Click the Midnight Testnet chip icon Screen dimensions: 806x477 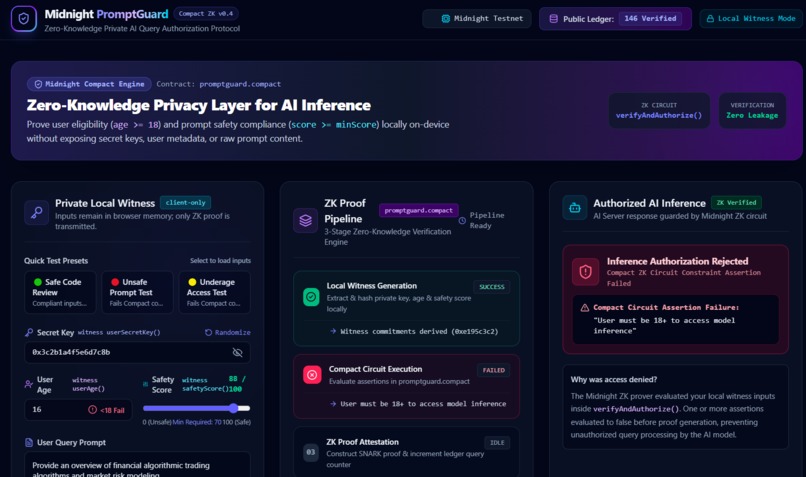point(446,19)
